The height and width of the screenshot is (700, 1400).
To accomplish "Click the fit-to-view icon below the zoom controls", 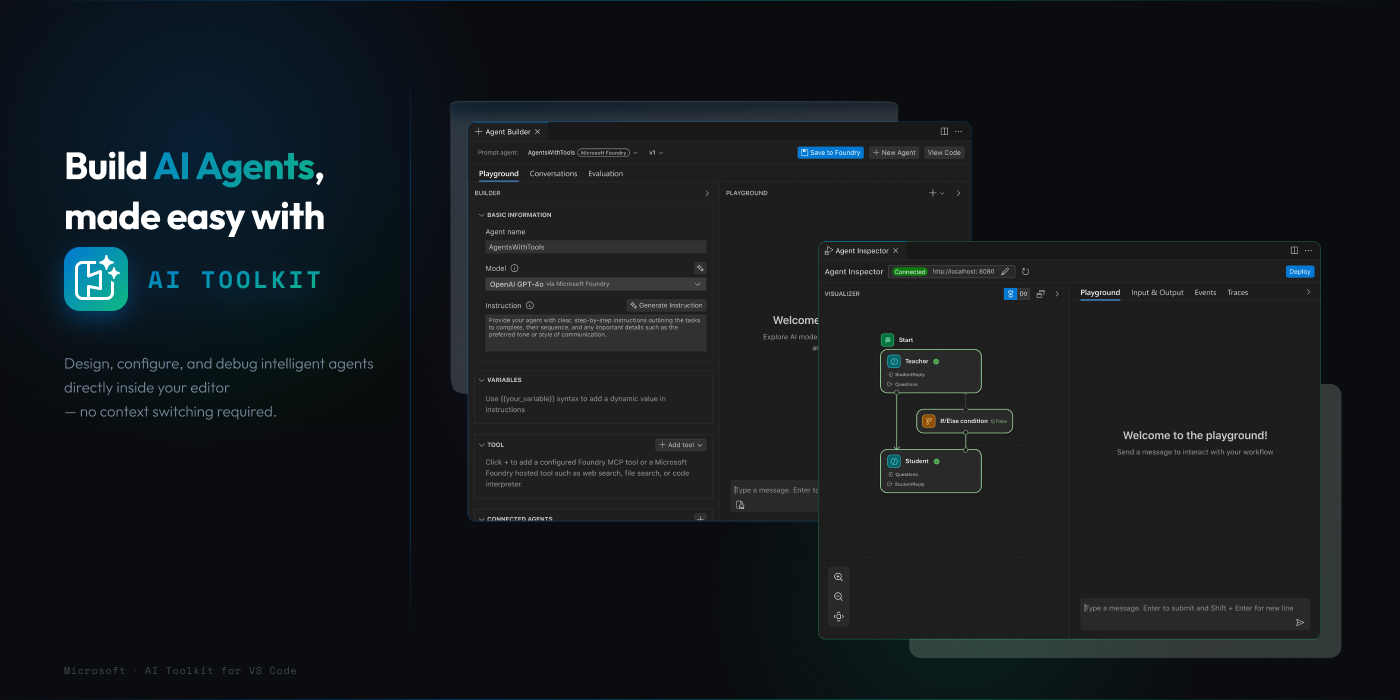I will tap(838, 616).
